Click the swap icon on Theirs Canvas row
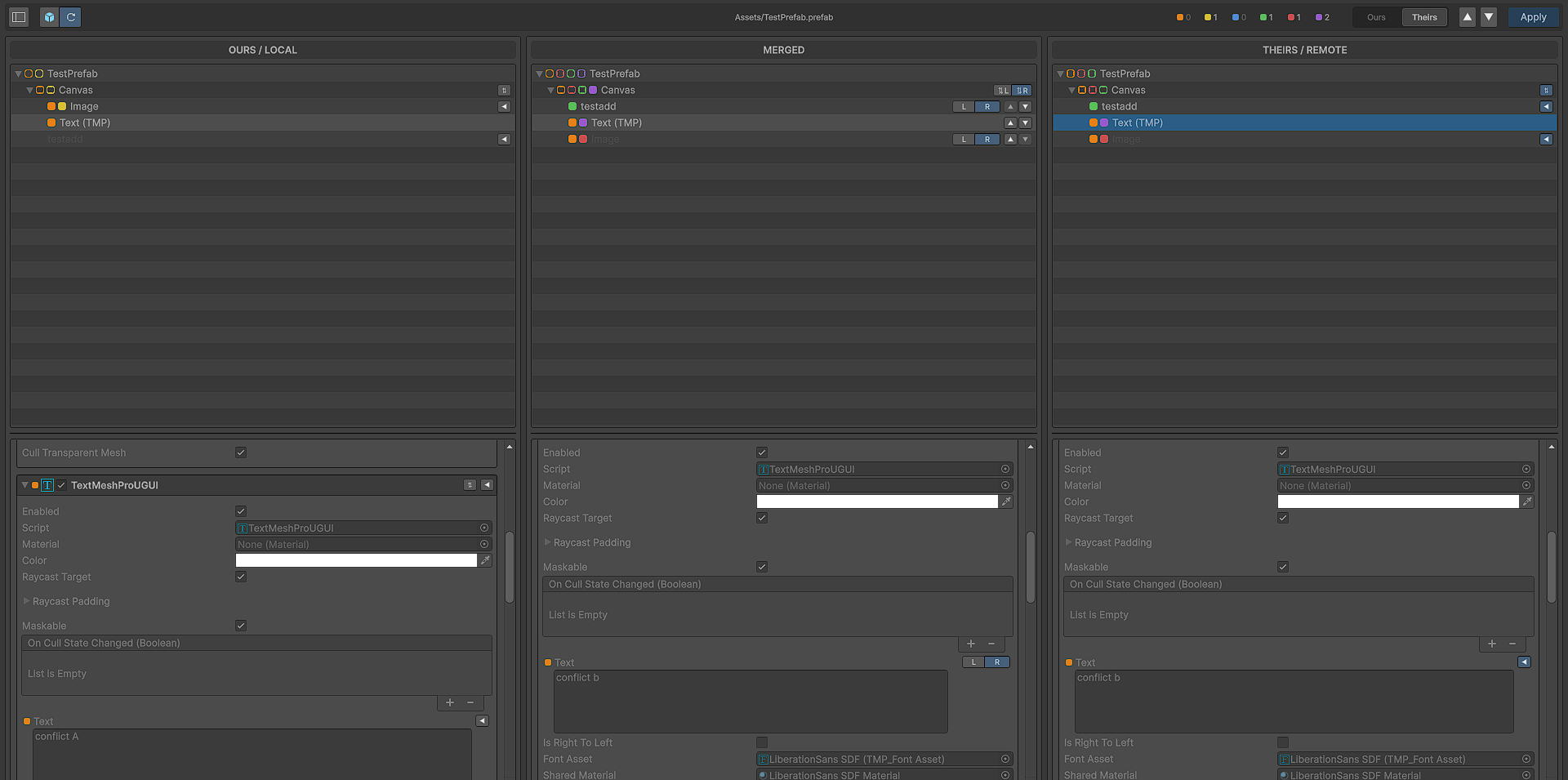The height and width of the screenshot is (780, 1568). click(x=1546, y=91)
